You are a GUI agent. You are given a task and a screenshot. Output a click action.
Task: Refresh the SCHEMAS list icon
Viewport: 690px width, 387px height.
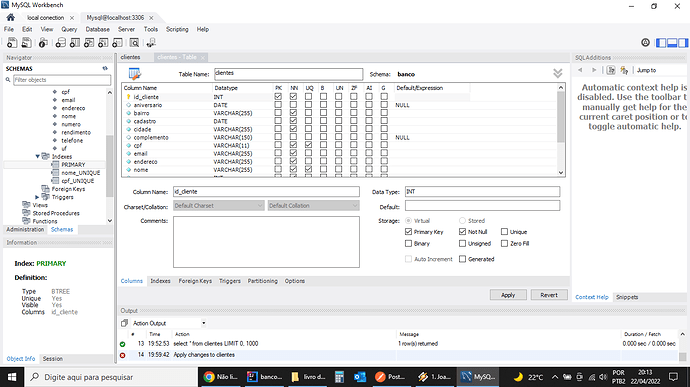[105, 68]
